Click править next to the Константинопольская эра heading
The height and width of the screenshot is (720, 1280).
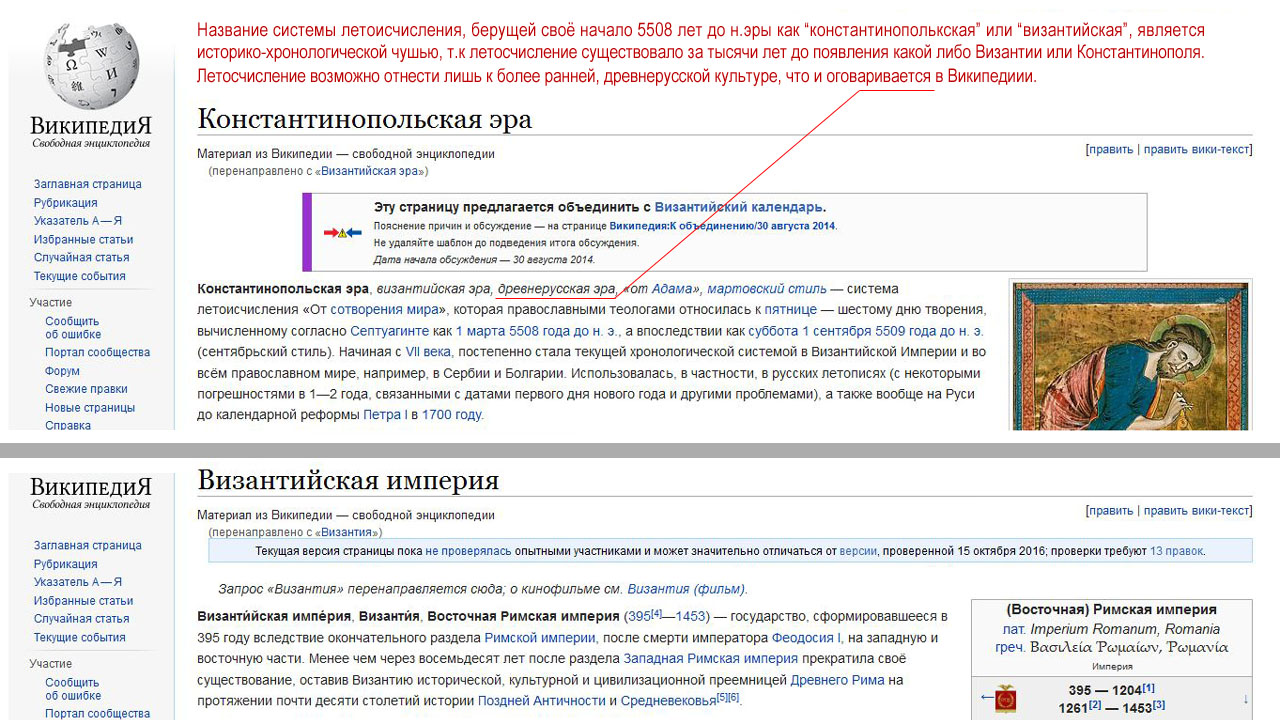[1111, 150]
